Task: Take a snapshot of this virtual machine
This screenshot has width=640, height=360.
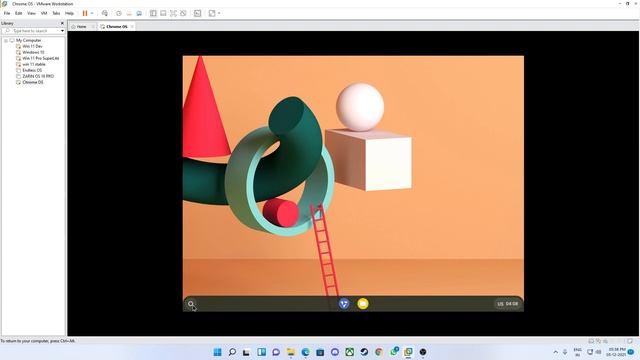Action: point(119,13)
